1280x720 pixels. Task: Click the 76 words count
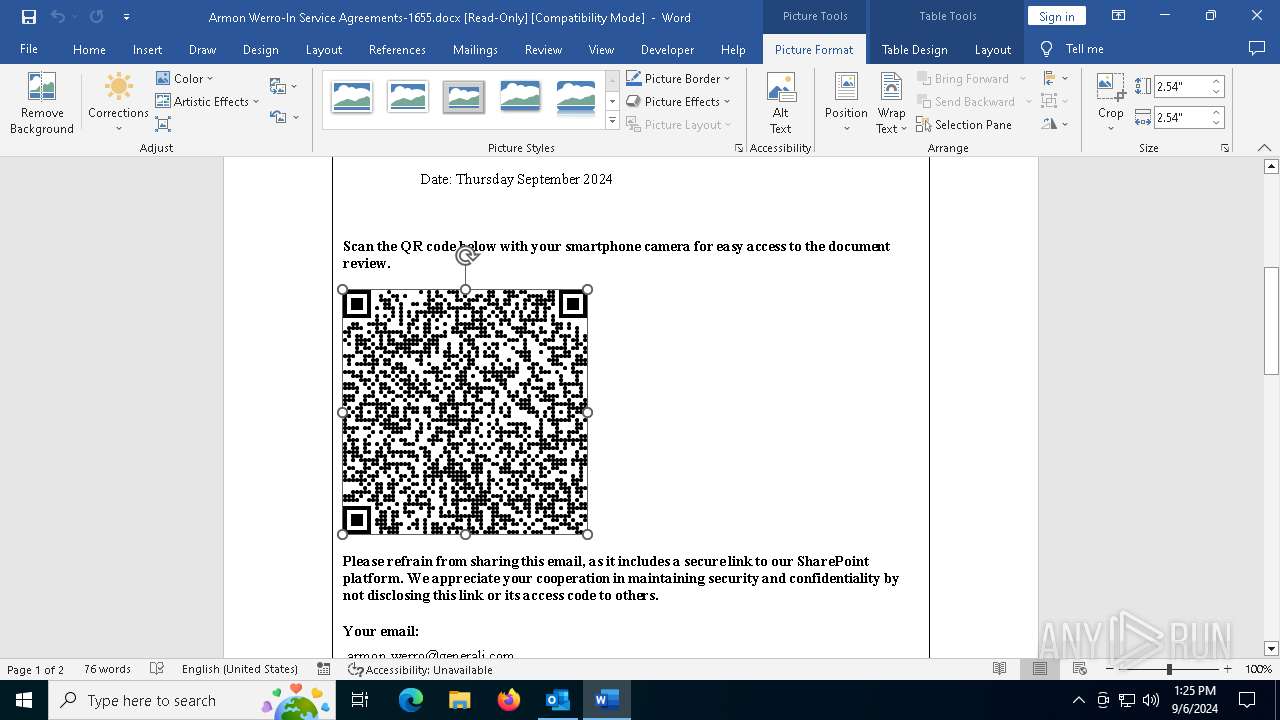click(x=107, y=669)
